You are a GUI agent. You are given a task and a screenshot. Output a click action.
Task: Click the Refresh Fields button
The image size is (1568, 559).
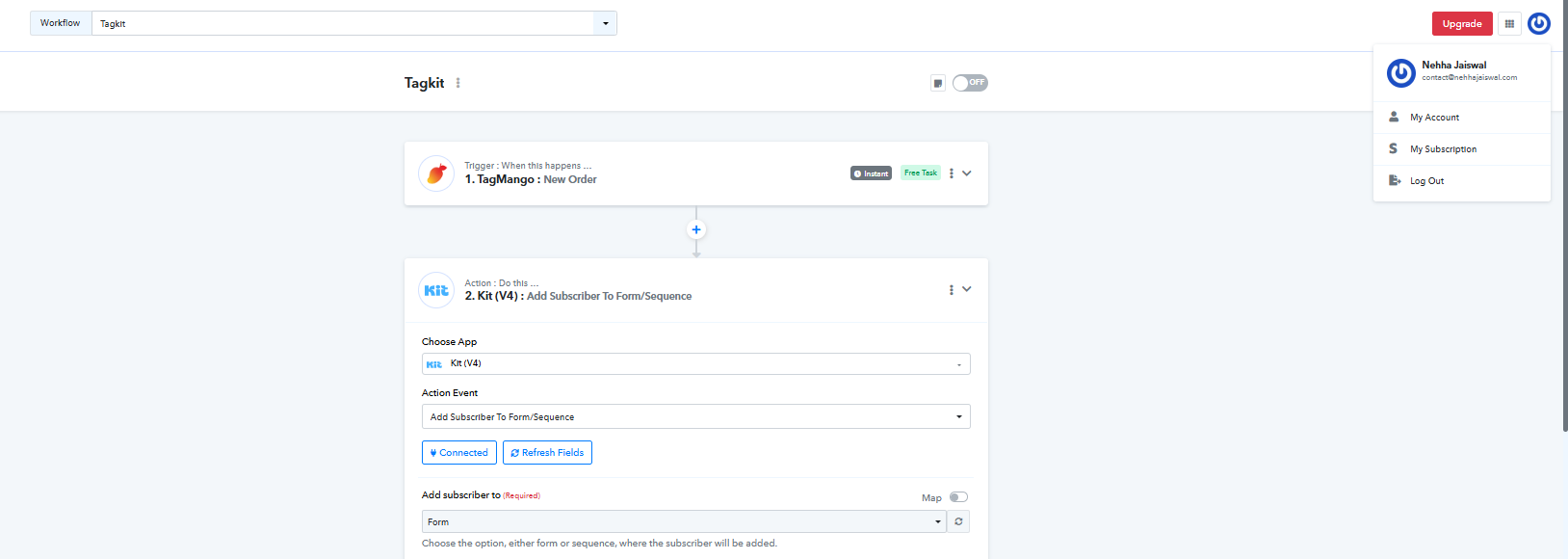point(547,452)
